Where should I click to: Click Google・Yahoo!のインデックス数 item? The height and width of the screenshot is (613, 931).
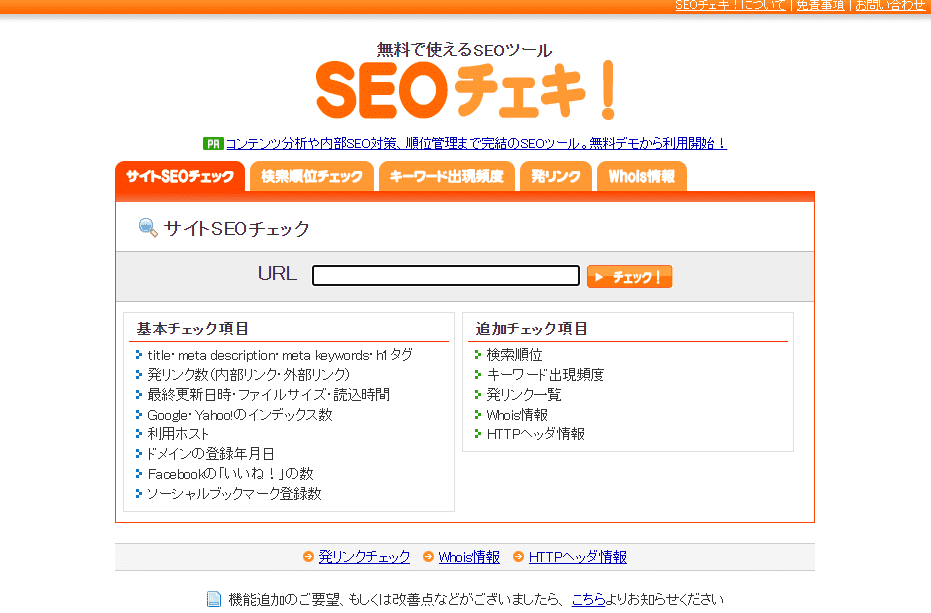[240, 415]
